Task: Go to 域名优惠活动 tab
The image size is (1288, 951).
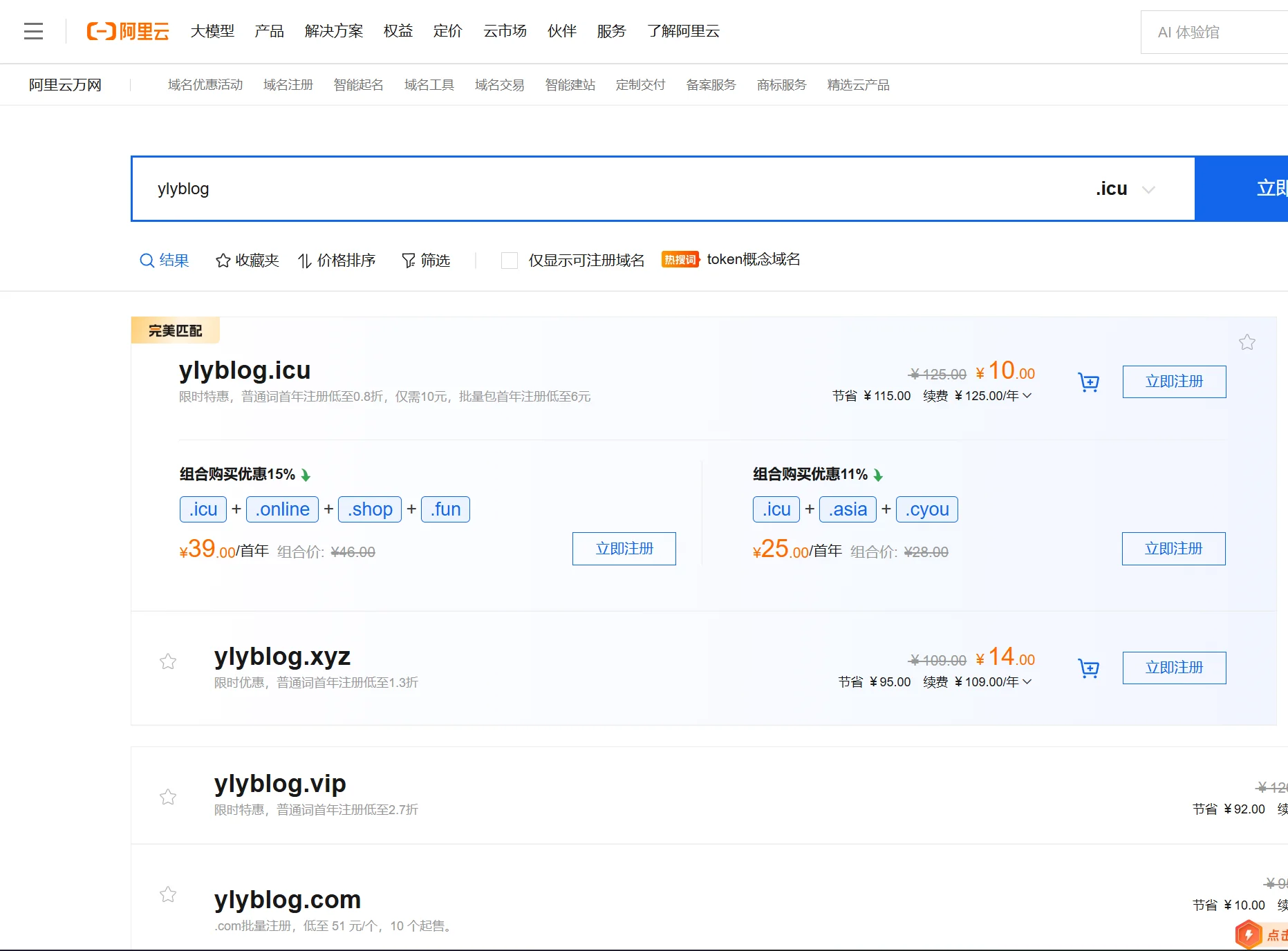Action: [x=205, y=85]
